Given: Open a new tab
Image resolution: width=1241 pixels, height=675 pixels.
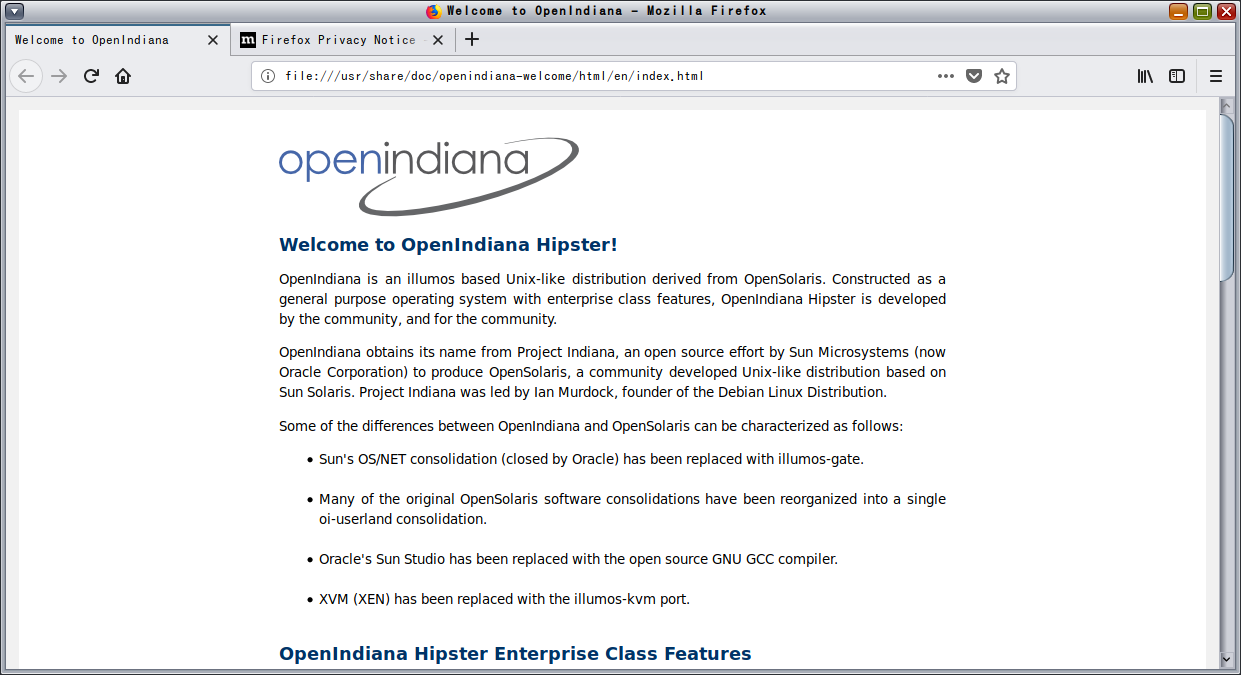Looking at the screenshot, I should [472, 40].
